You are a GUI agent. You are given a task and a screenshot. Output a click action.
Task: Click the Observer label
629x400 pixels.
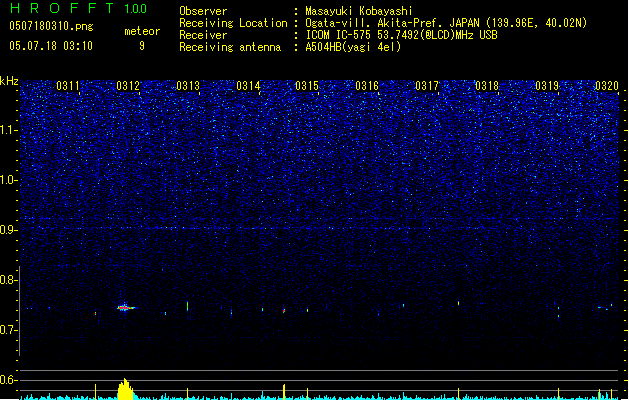203,11
